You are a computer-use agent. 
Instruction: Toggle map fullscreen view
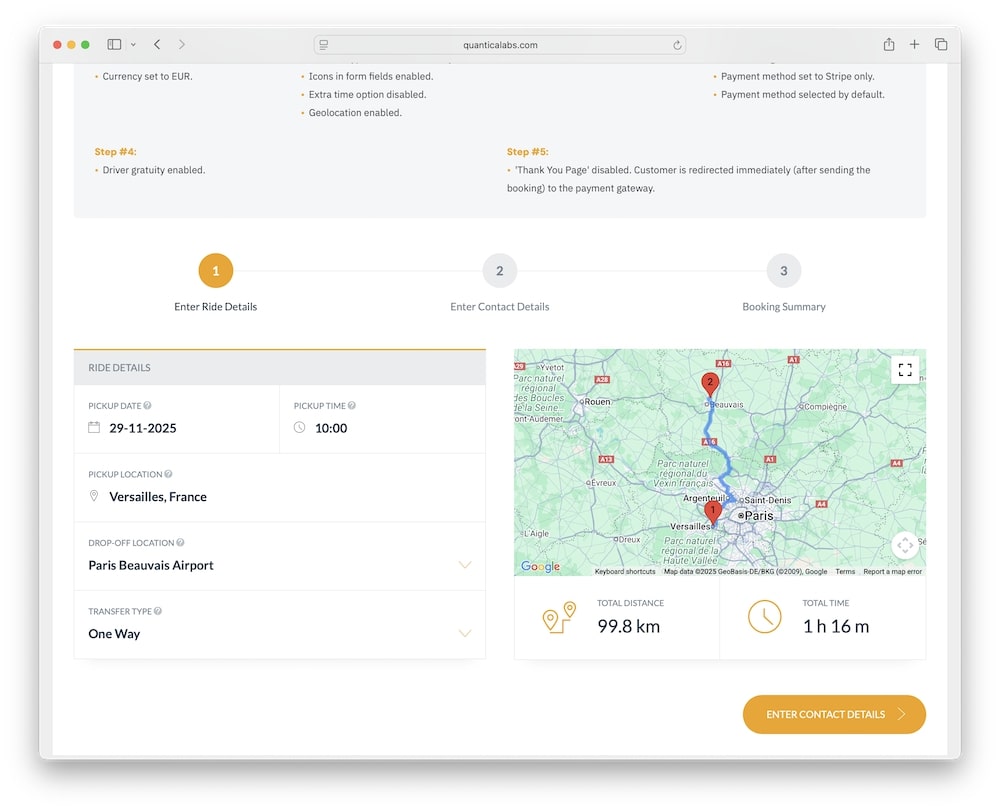(x=905, y=370)
